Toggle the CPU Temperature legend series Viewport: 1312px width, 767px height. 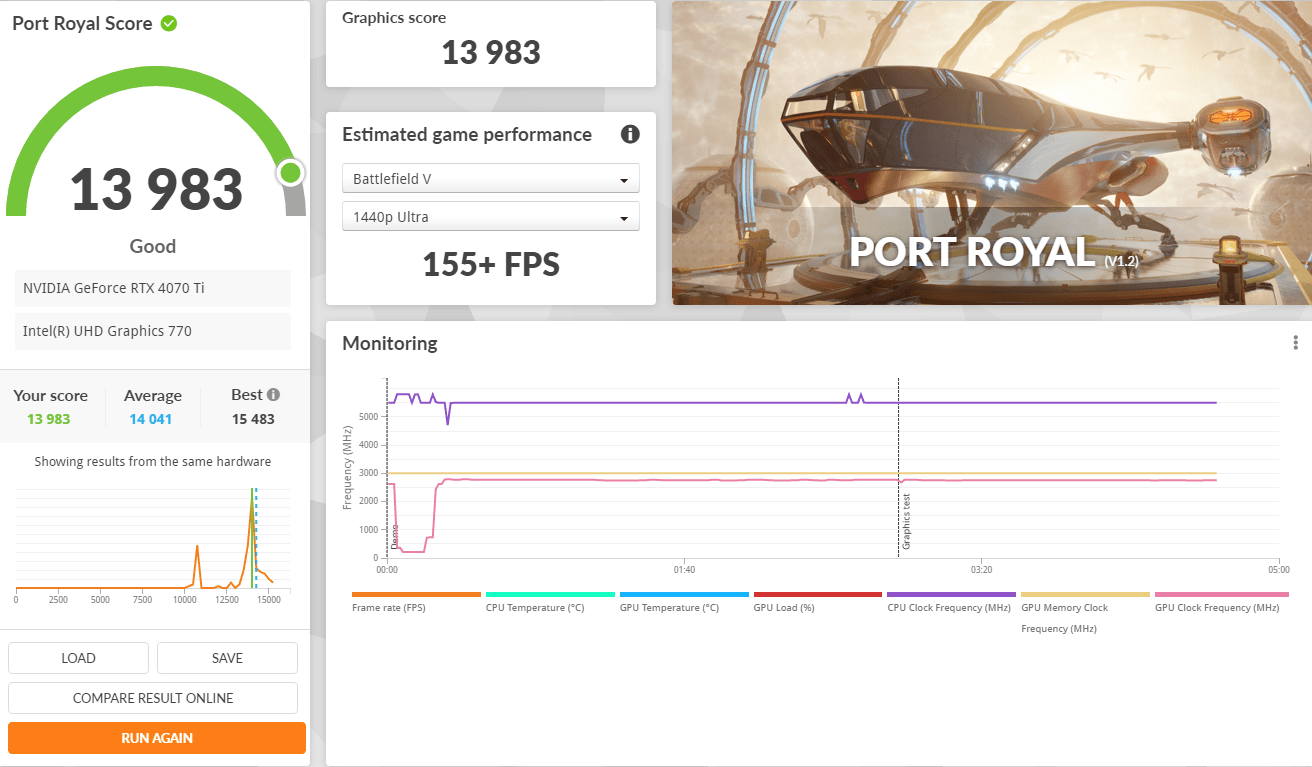[550, 601]
